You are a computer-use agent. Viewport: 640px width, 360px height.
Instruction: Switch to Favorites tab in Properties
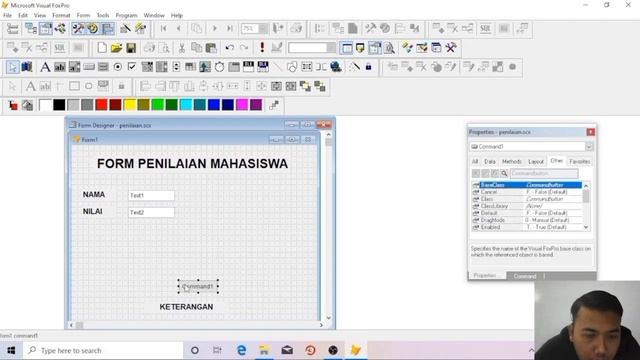pos(580,162)
